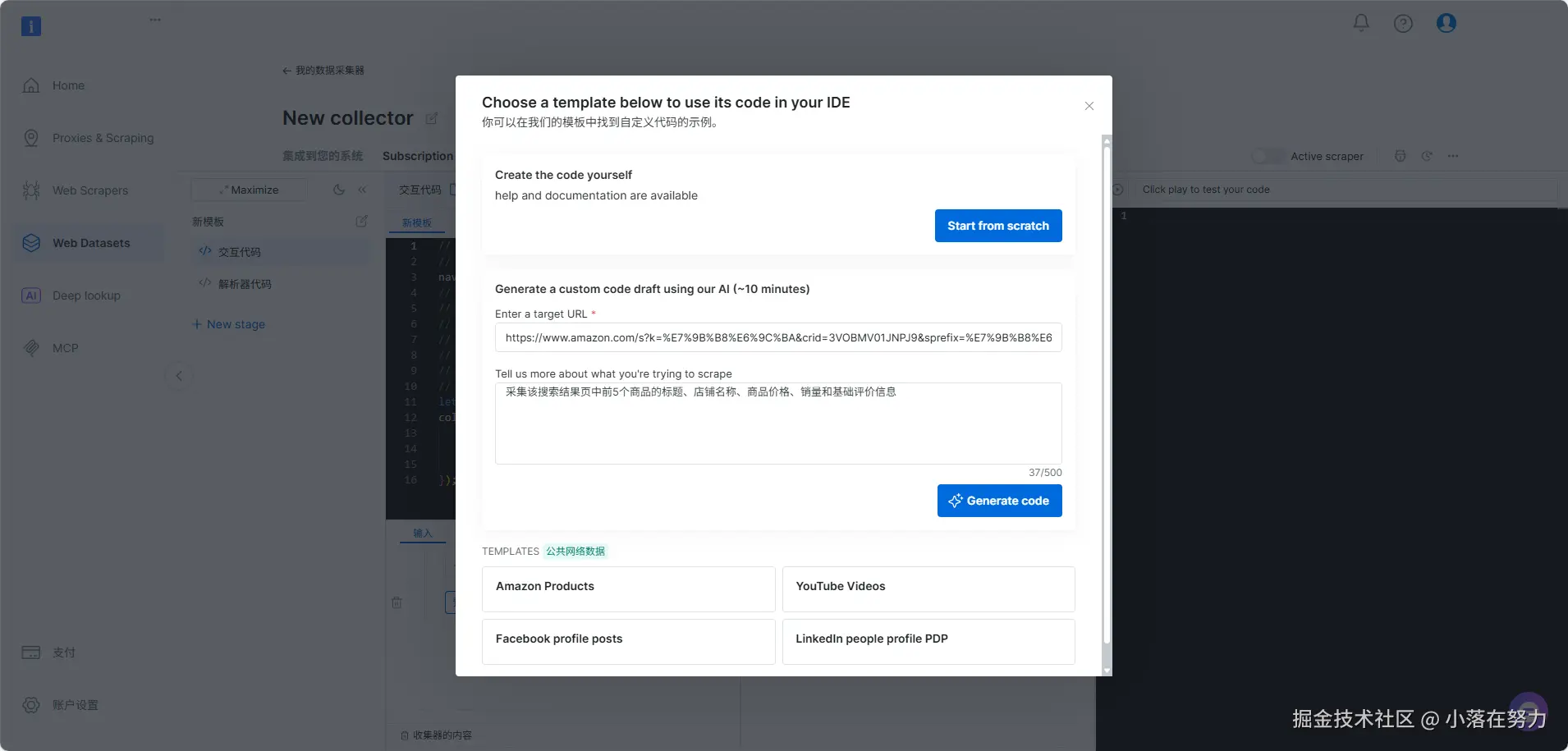Viewport: 1568px width, 751px height.
Task: Click the 新模板 template name label
Action: 209,222
